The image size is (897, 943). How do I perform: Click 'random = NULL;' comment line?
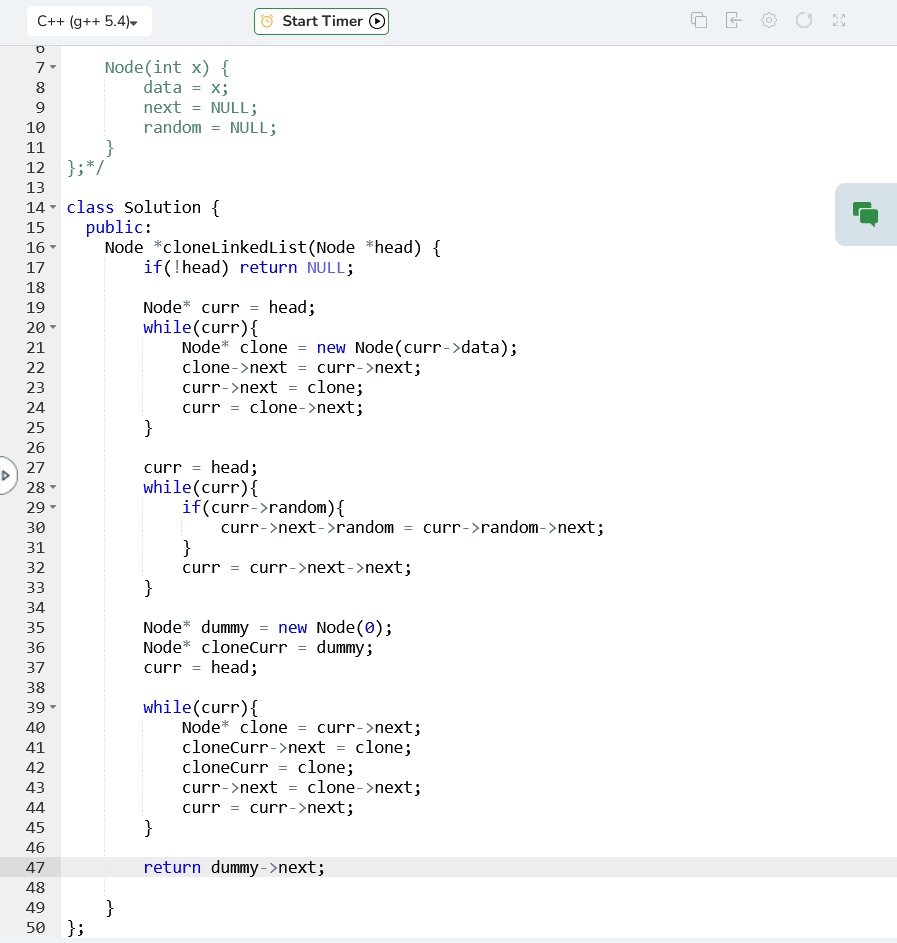click(210, 127)
